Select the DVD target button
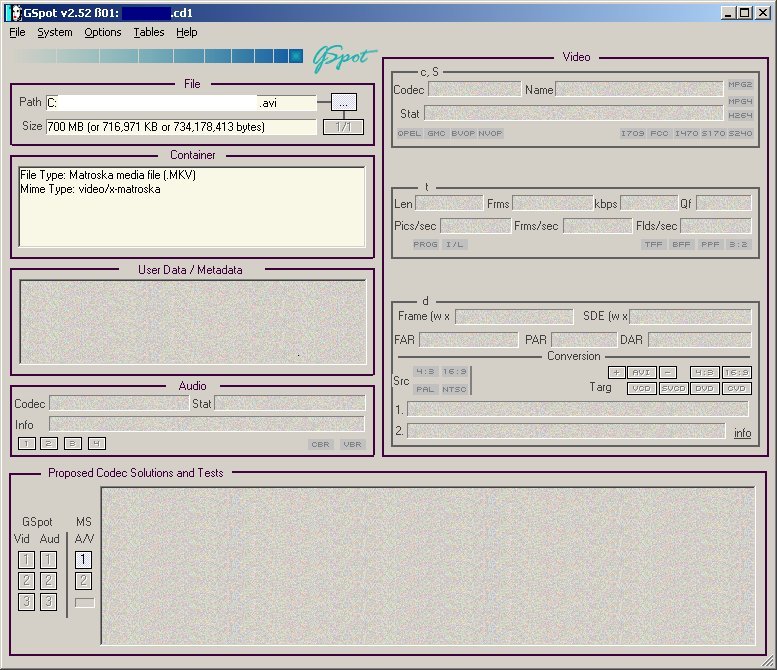 point(704,389)
